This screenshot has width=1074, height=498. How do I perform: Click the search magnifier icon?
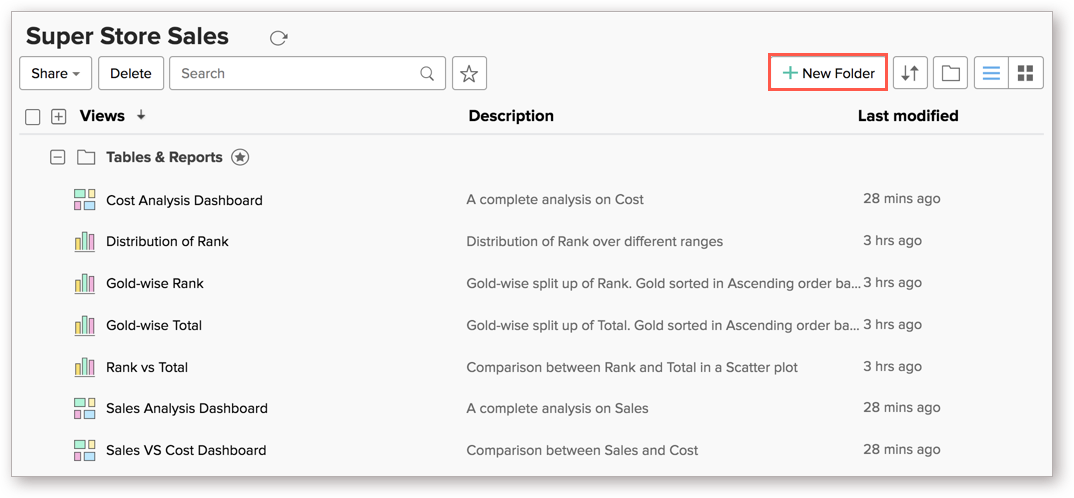(x=427, y=73)
